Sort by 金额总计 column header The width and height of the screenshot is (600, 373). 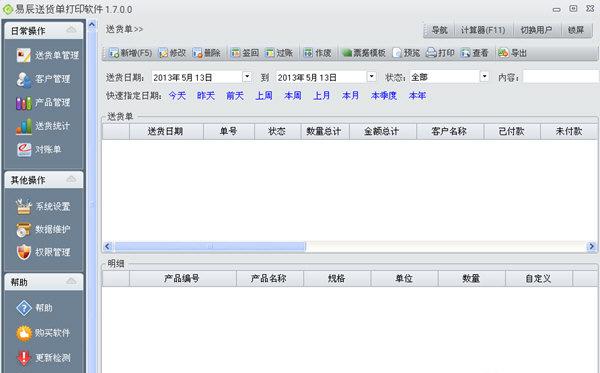pyautogui.click(x=383, y=131)
